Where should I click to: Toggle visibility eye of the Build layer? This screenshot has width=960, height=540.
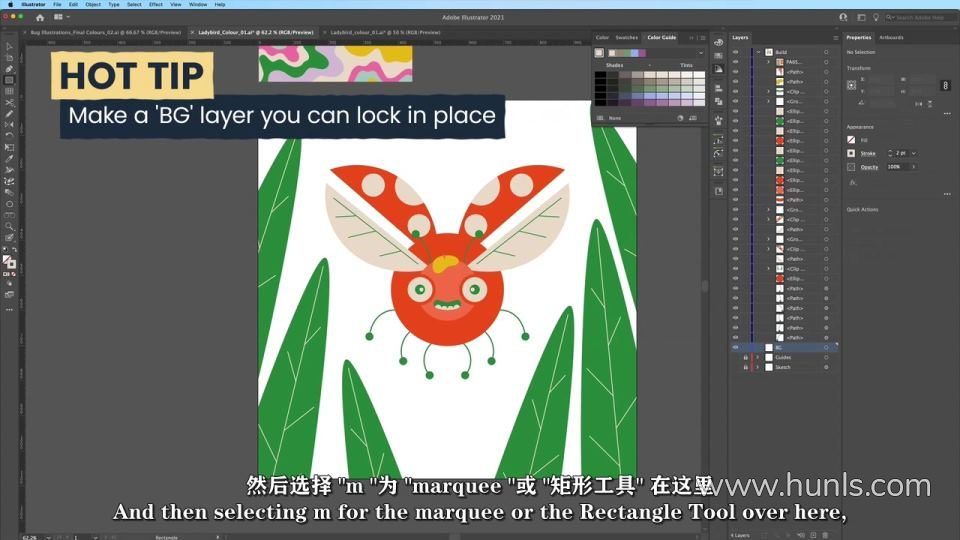click(735, 52)
